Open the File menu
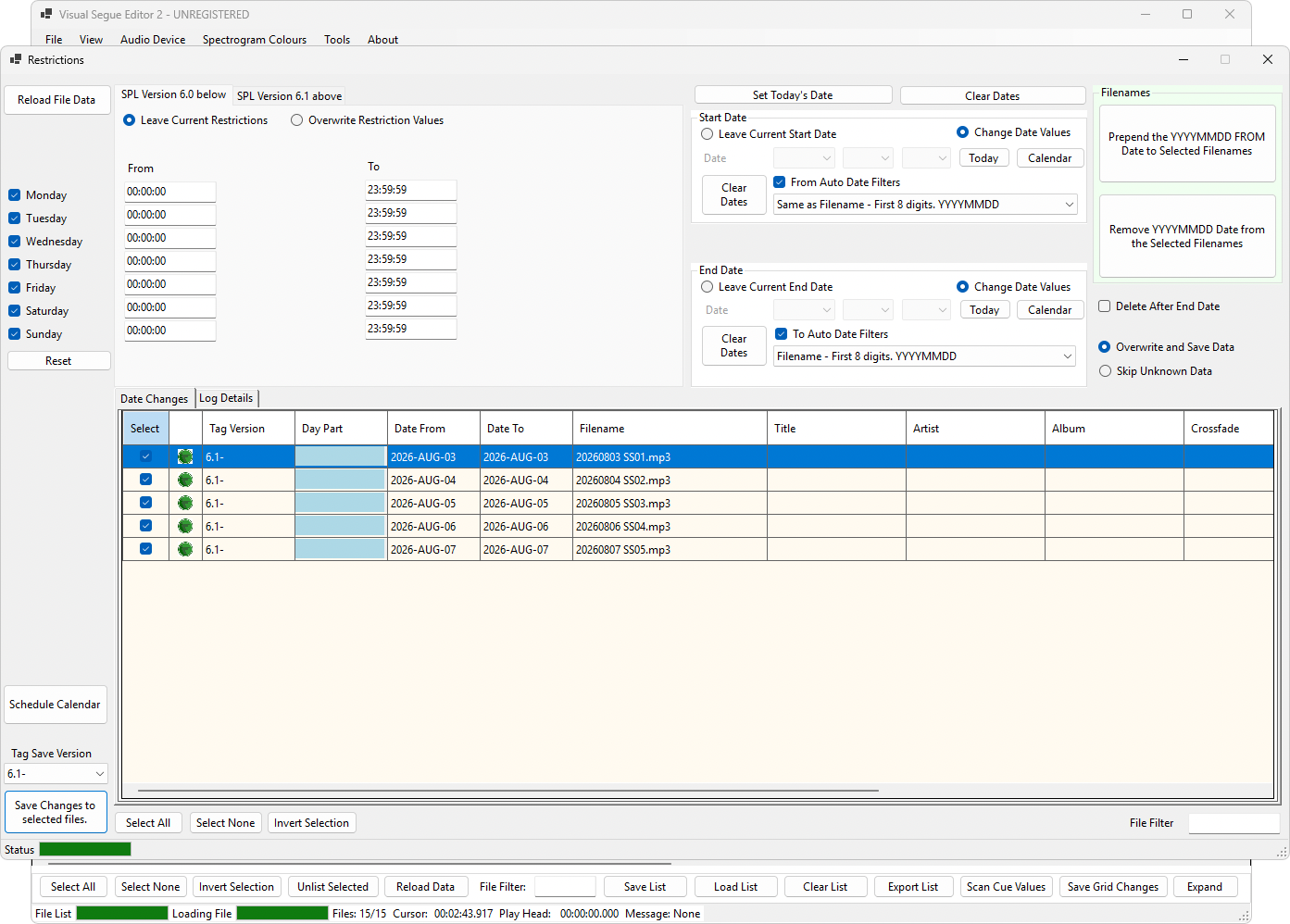1290x924 pixels. 54,40
